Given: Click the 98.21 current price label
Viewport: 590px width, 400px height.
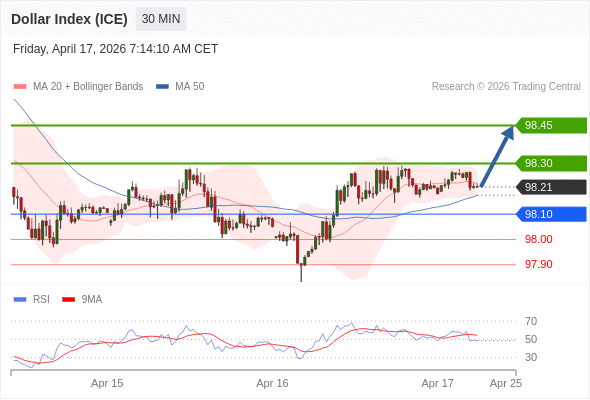Looking at the screenshot, I should (x=551, y=187).
